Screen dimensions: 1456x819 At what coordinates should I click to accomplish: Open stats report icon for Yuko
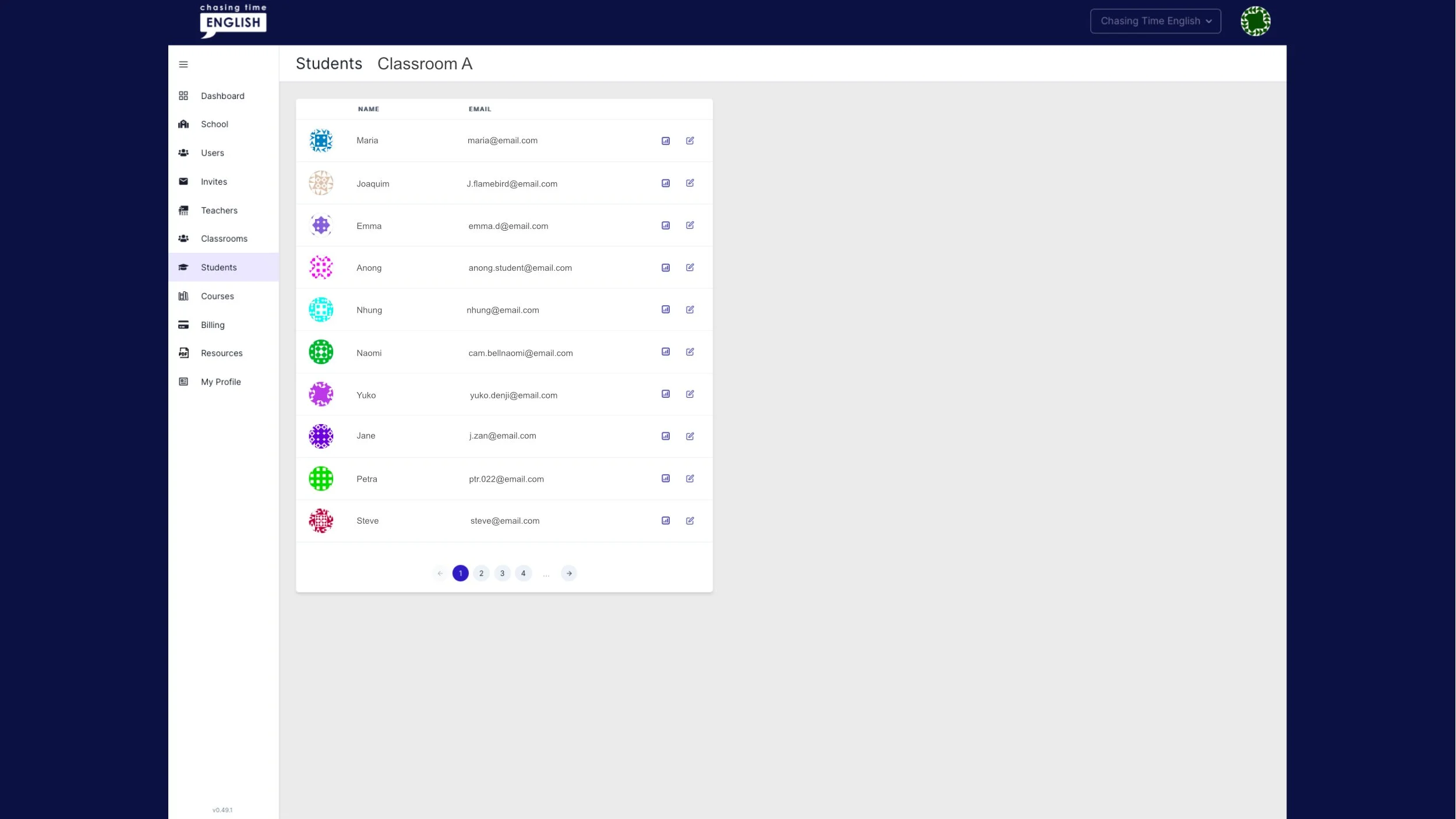click(x=666, y=394)
